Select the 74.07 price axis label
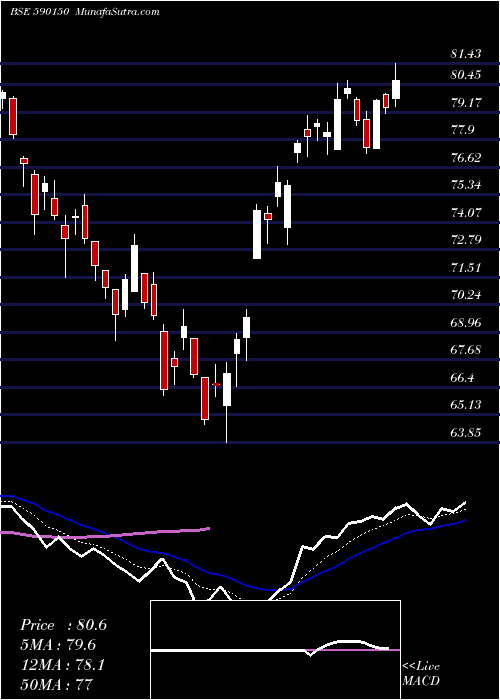Screen dimensions: 500x700 [x=466, y=212]
